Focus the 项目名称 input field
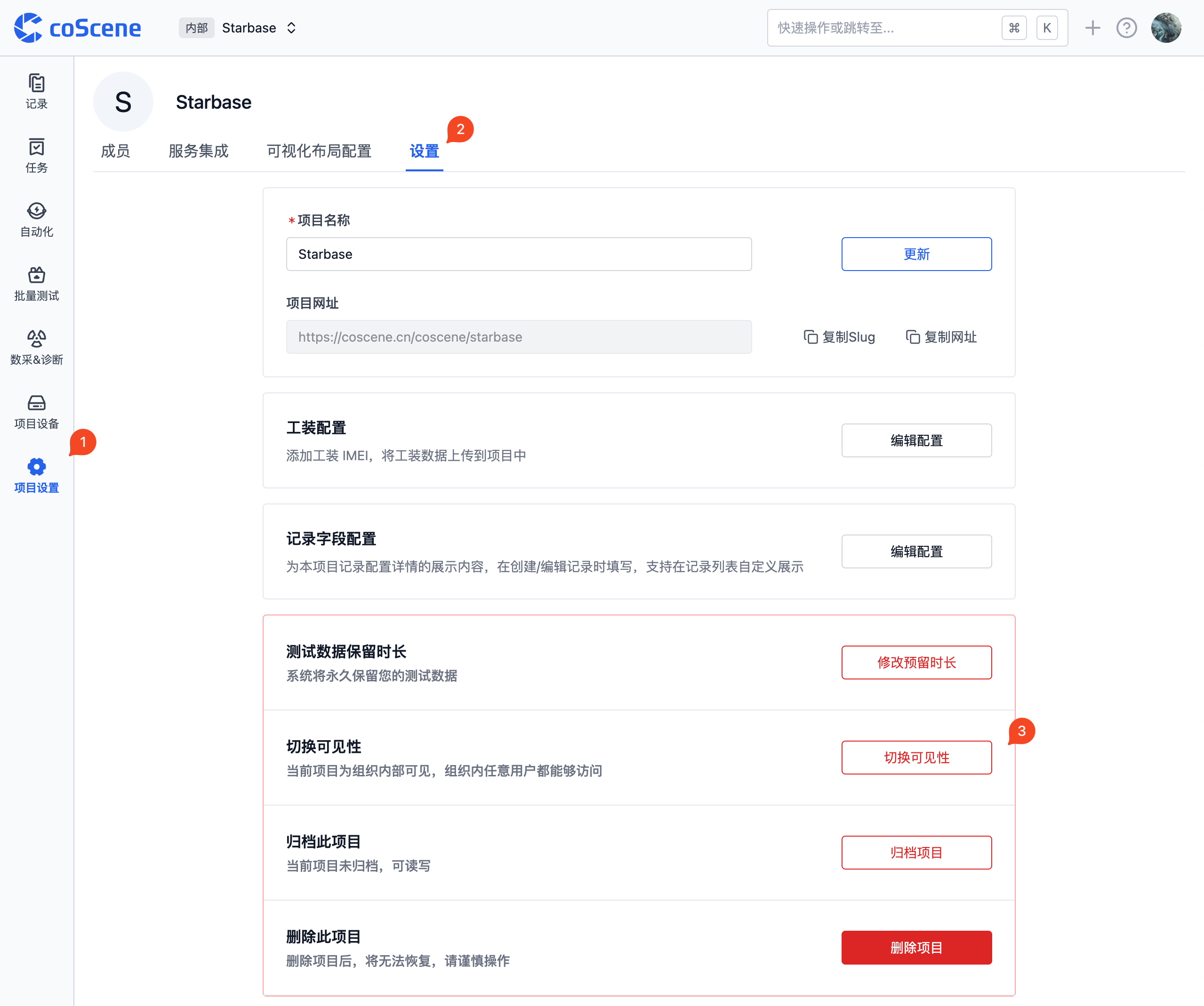The width and height of the screenshot is (1204, 1006). coord(519,254)
